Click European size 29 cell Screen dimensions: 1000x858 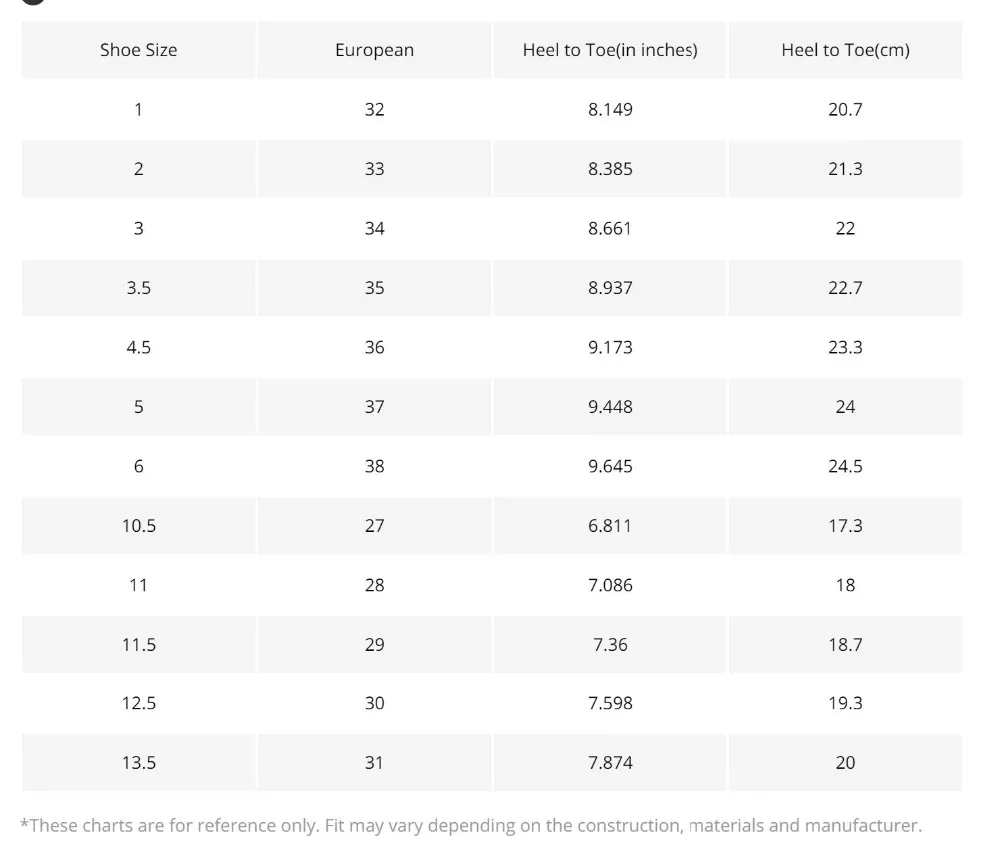click(x=374, y=645)
